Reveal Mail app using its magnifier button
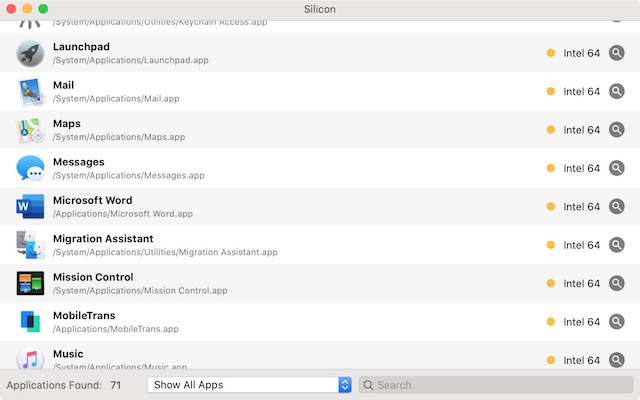This screenshot has width=640, height=400. click(x=617, y=91)
